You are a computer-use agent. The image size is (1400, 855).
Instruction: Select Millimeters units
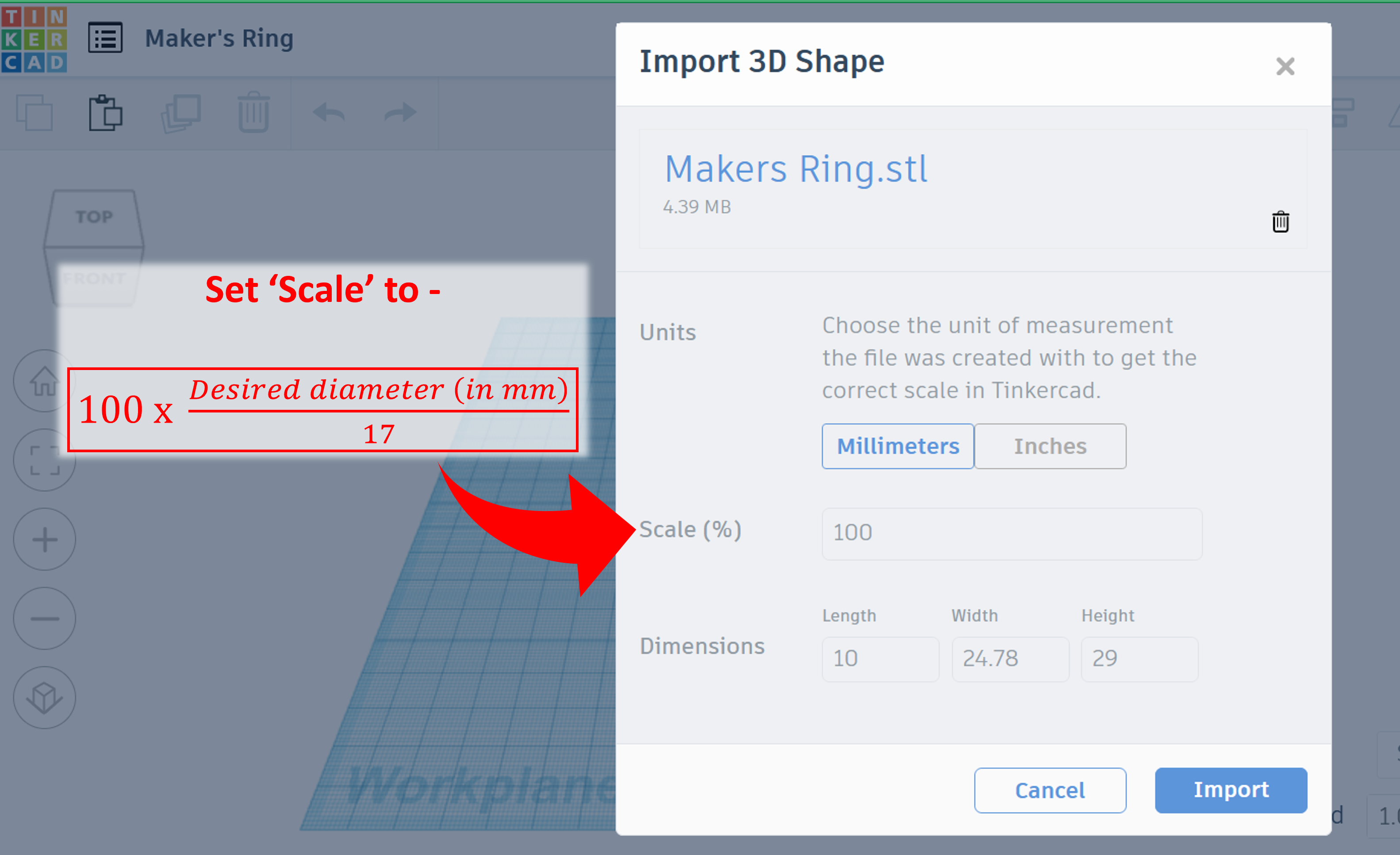(x=898, y=446)
